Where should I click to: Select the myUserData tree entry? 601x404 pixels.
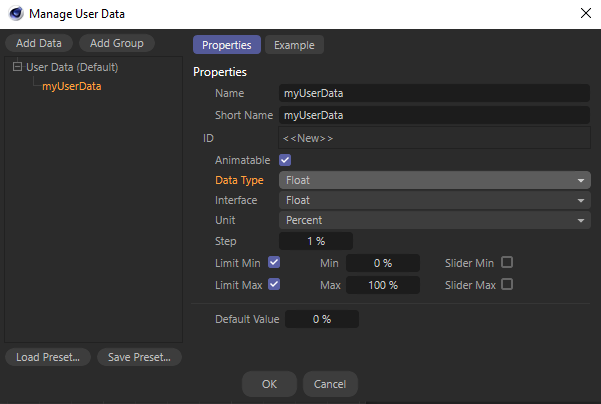(72, 86)
